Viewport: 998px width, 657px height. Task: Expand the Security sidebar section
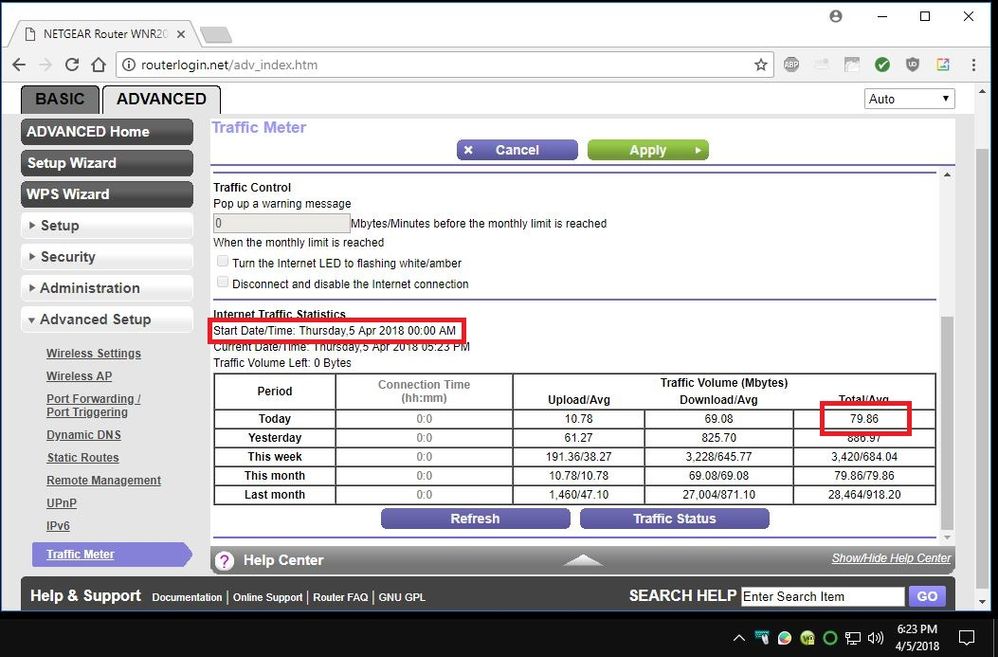[106, 257]
